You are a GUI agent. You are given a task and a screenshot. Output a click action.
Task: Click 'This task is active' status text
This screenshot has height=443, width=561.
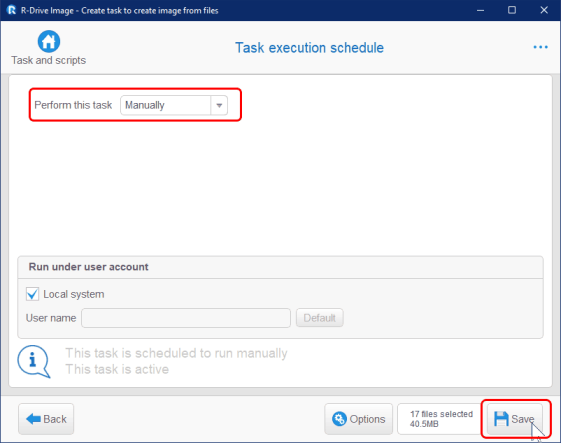[x=117, y=369]
